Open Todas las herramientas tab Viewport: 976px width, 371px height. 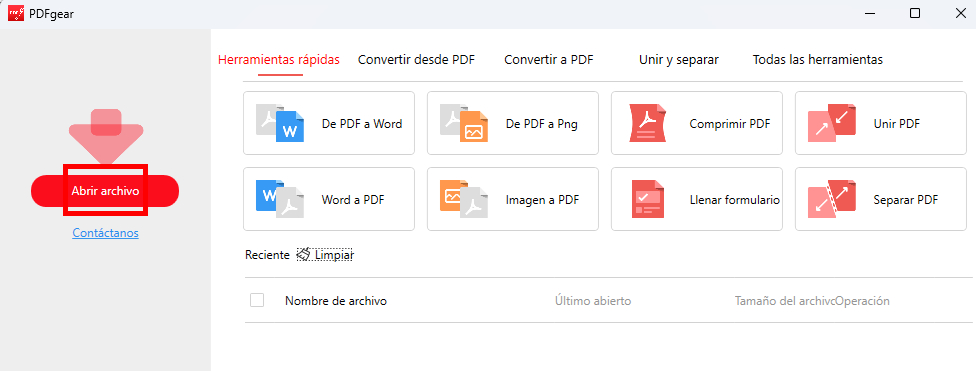[818, 60]
